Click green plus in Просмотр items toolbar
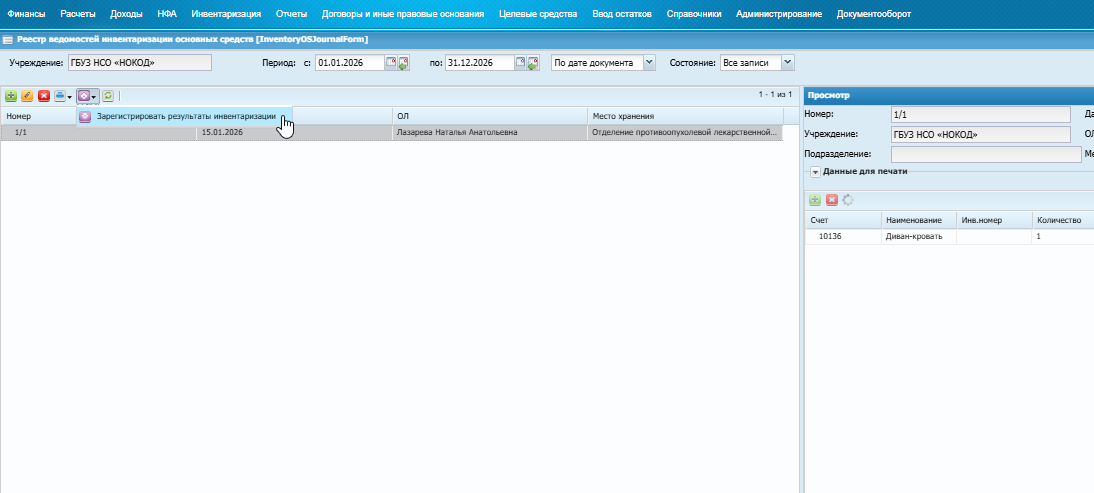This screenshot has height=493, width=1094. click(x=815, y=200)
